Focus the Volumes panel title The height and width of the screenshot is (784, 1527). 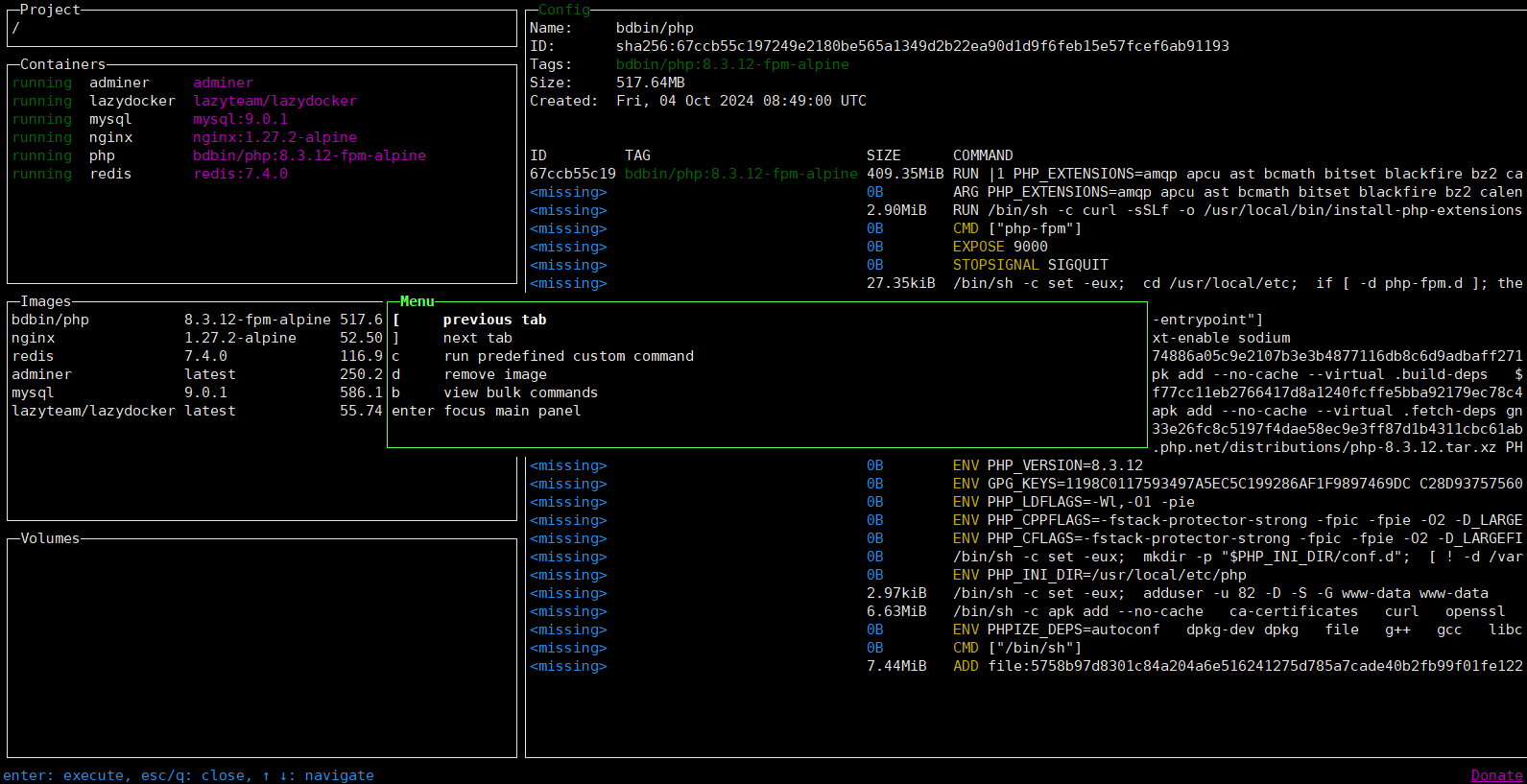[x=50, y=538]
